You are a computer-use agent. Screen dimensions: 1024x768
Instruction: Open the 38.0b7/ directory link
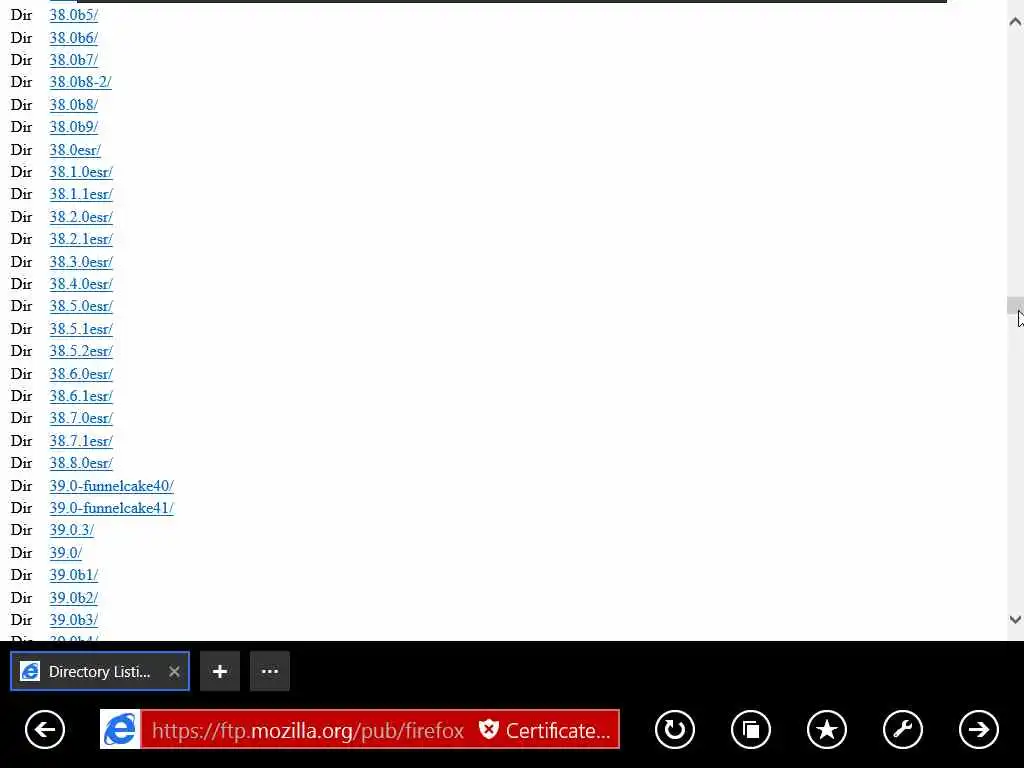click(x=74, y=59)
